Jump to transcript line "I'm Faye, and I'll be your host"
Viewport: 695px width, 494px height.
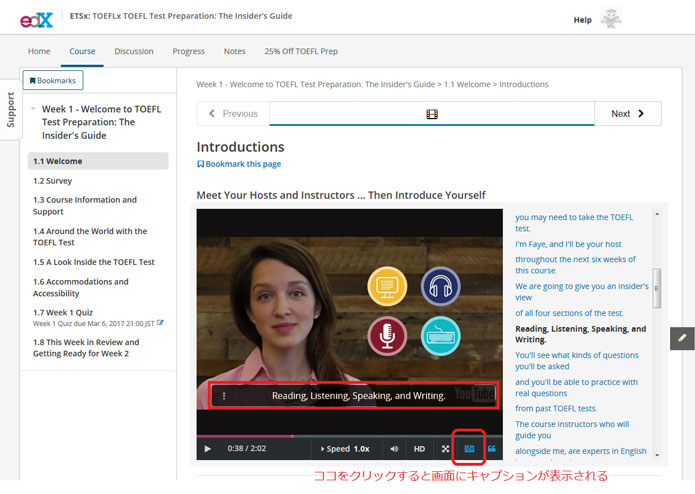click(x=568, y=244)
